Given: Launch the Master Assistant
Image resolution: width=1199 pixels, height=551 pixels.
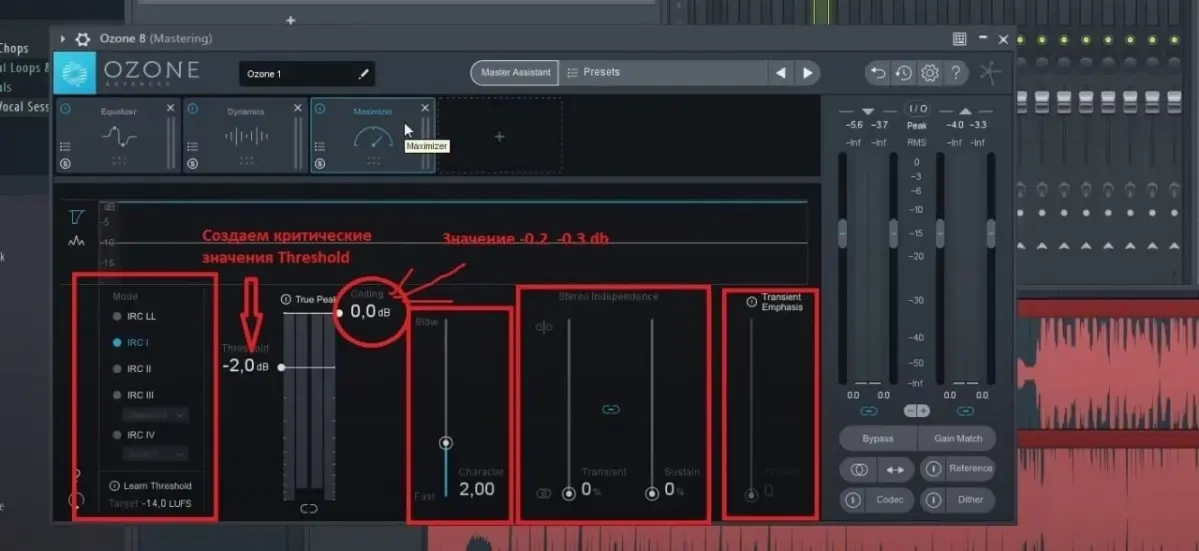Looking at the screenshot, I should pyautogui.click(x=515, y=73).
